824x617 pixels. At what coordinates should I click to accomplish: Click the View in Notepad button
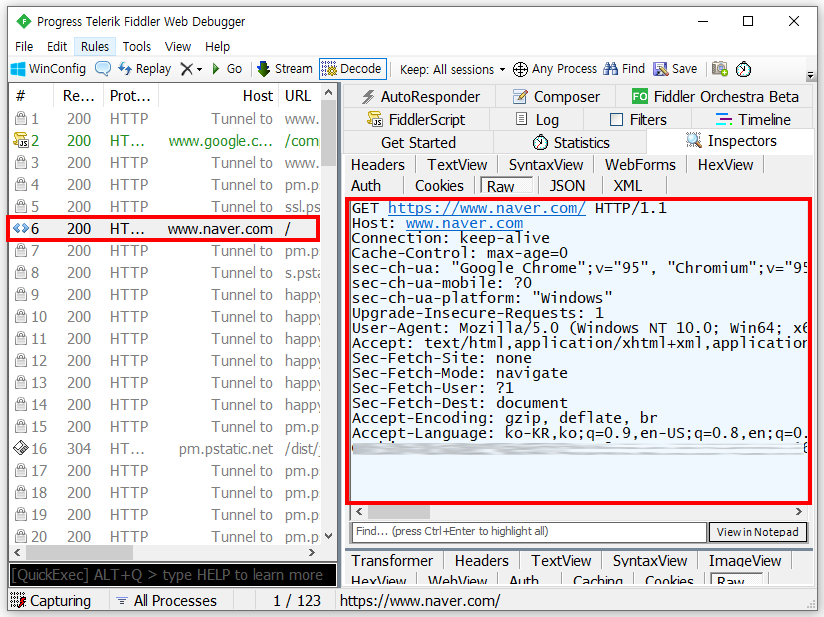(757, 532)
